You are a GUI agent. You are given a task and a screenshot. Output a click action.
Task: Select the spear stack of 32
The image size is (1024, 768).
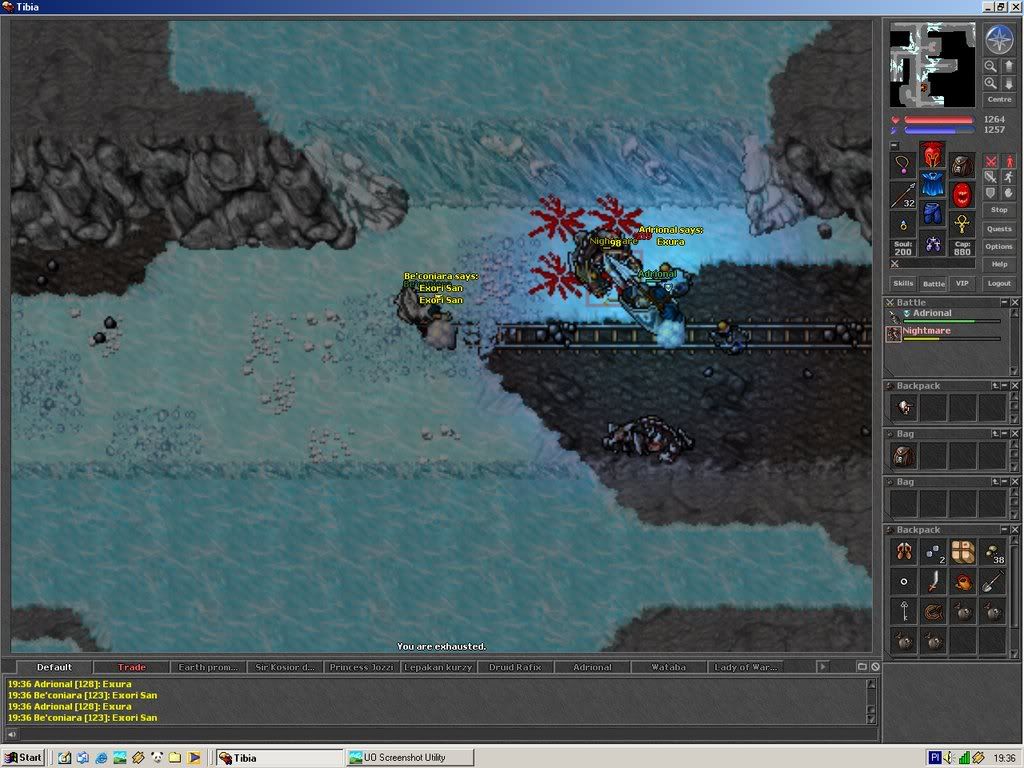click(903, 195)
